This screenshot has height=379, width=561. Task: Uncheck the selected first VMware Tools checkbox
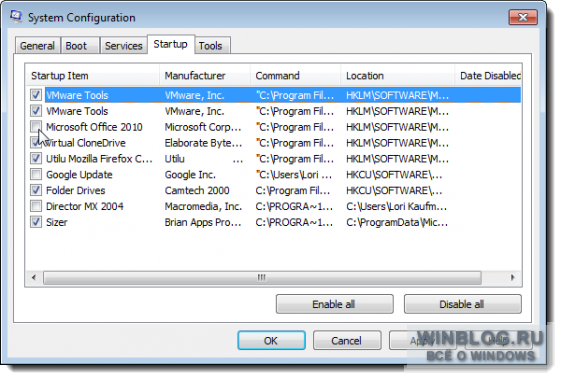tap(36, 95)
